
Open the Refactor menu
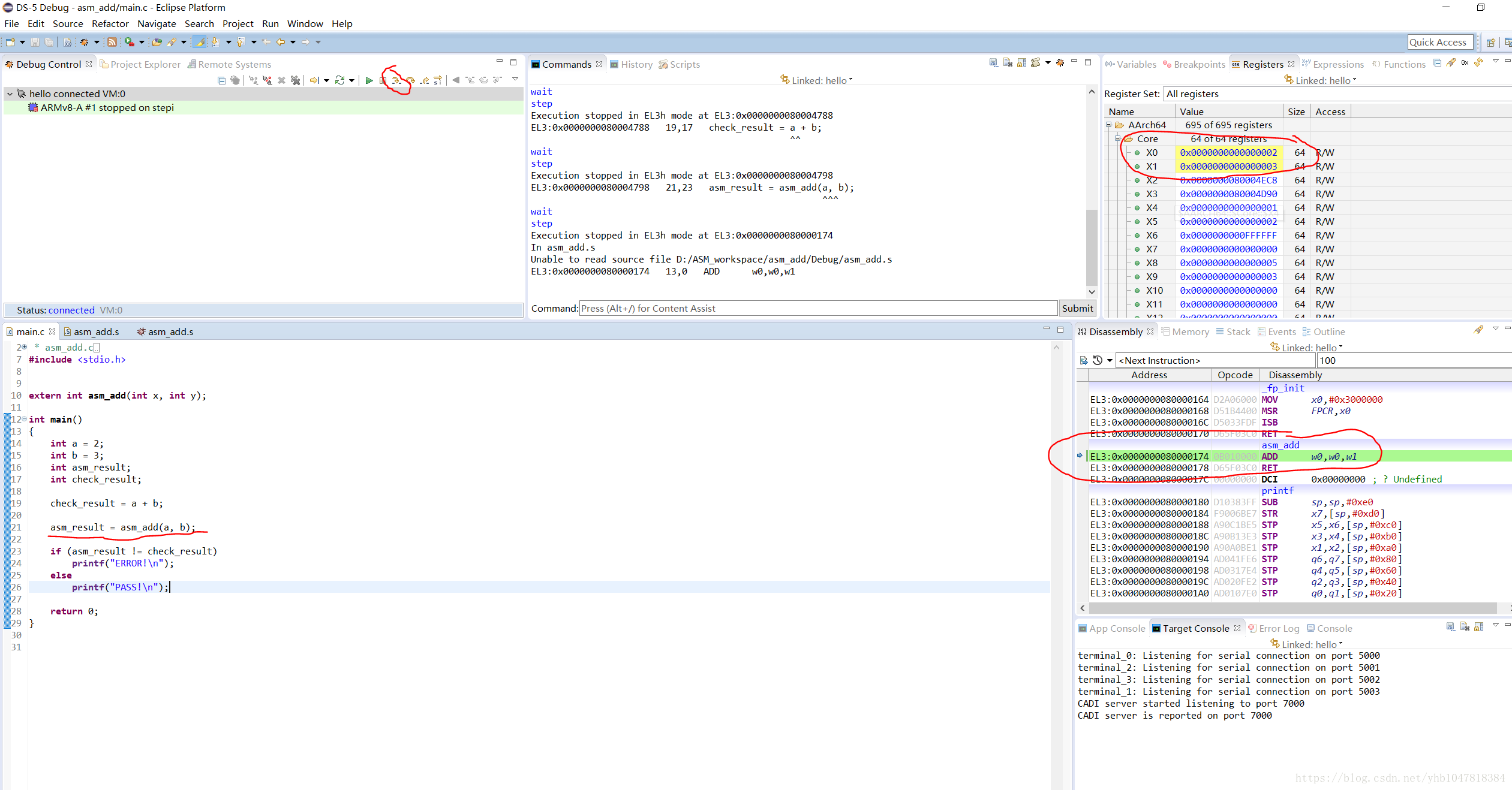(x=110, y=24)
